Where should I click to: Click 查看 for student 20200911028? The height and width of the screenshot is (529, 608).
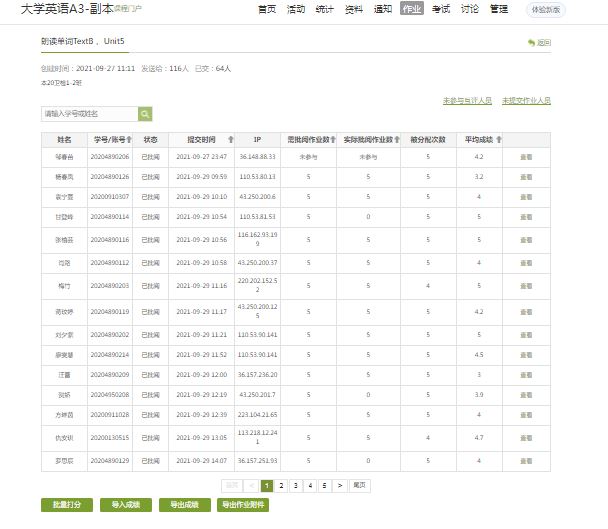tap(526, 415)
